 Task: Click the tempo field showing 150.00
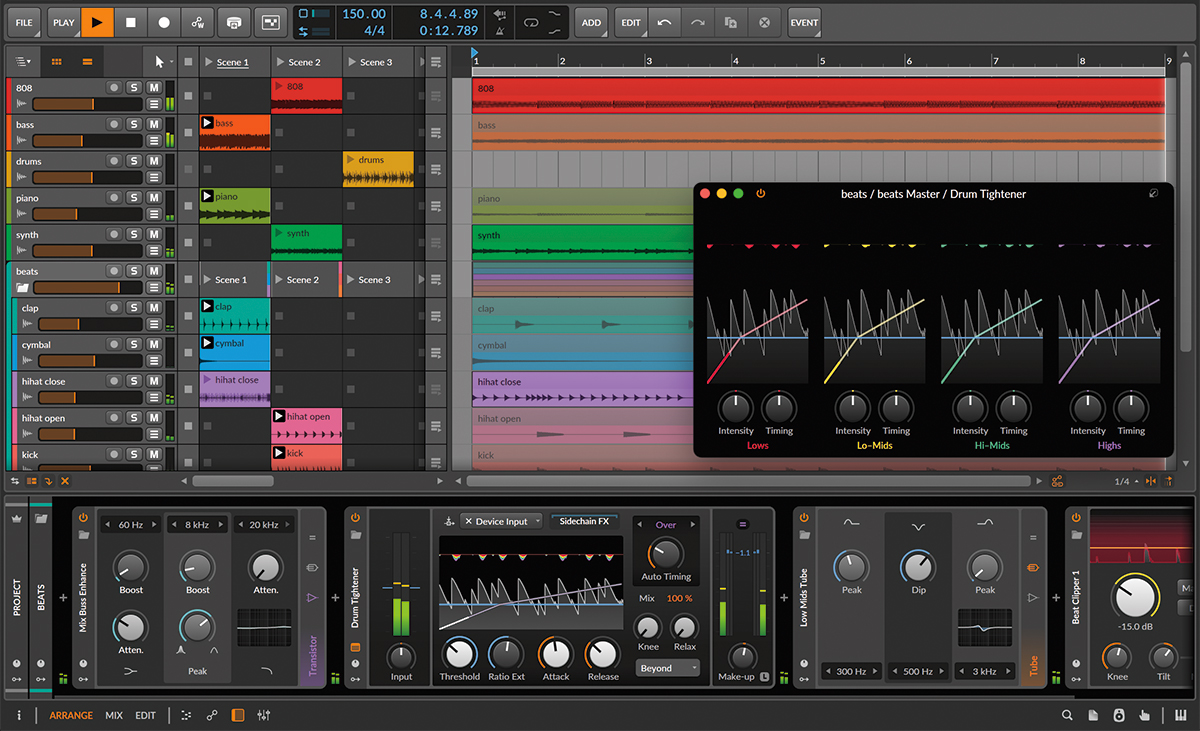click(363, 14)
